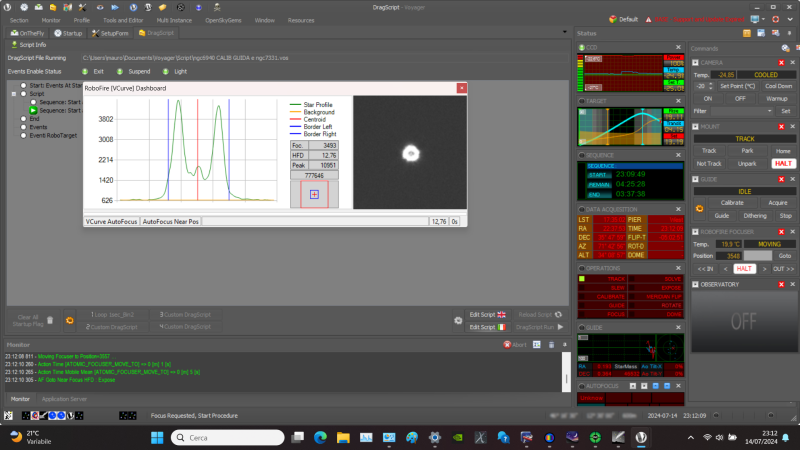Viewport: 800px width, 450px height.
Task: Click the Abort icon in the Monitor panel
Action: tap(508, 344)
